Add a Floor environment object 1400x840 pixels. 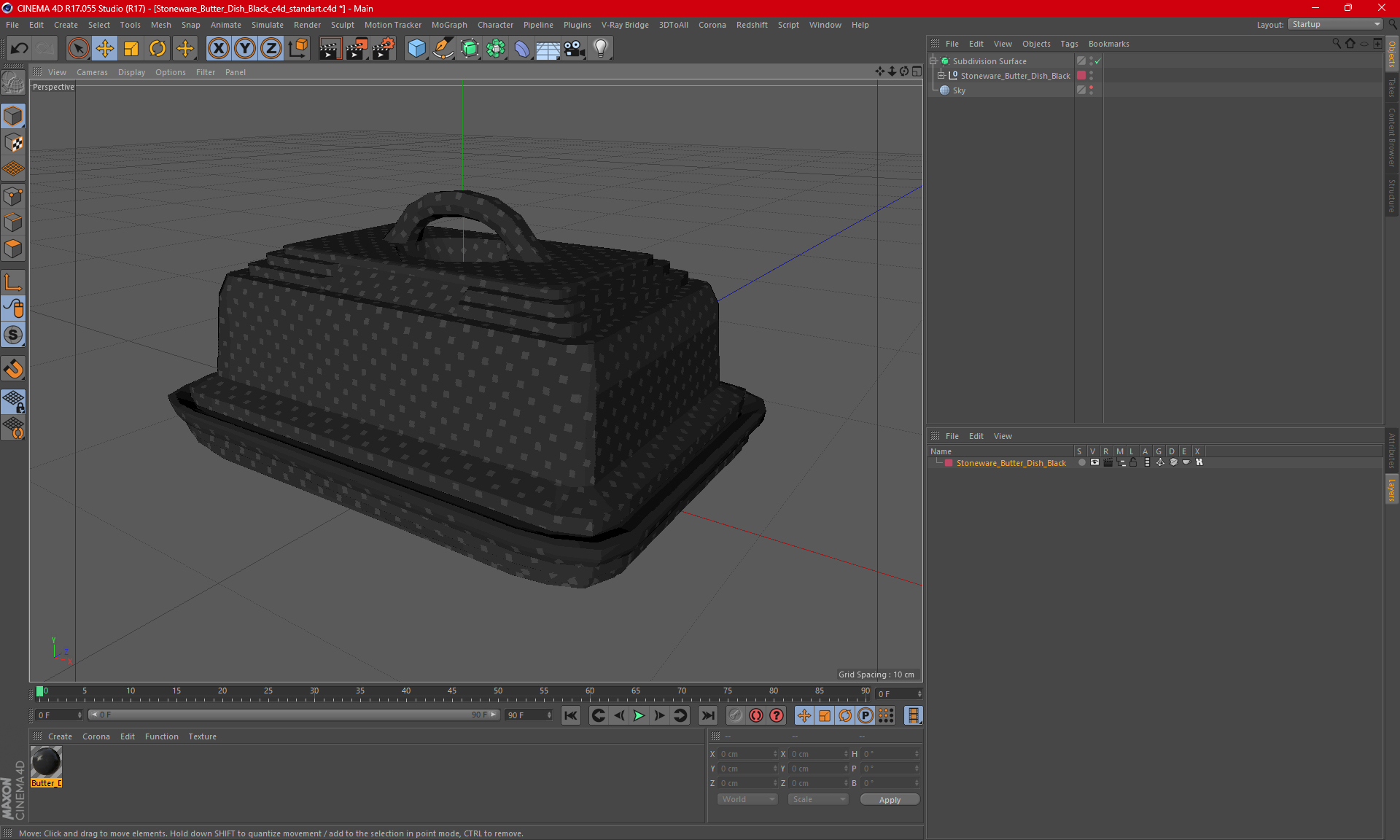tap(548, 48)
